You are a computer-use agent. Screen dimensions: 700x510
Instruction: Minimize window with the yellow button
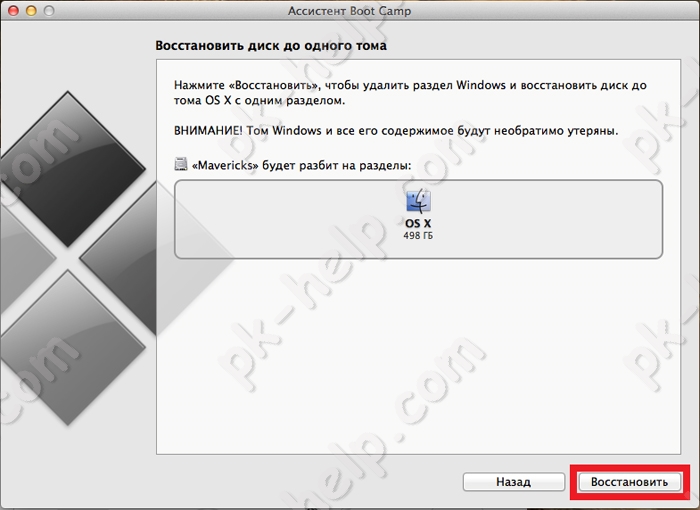tap(31, 10)
